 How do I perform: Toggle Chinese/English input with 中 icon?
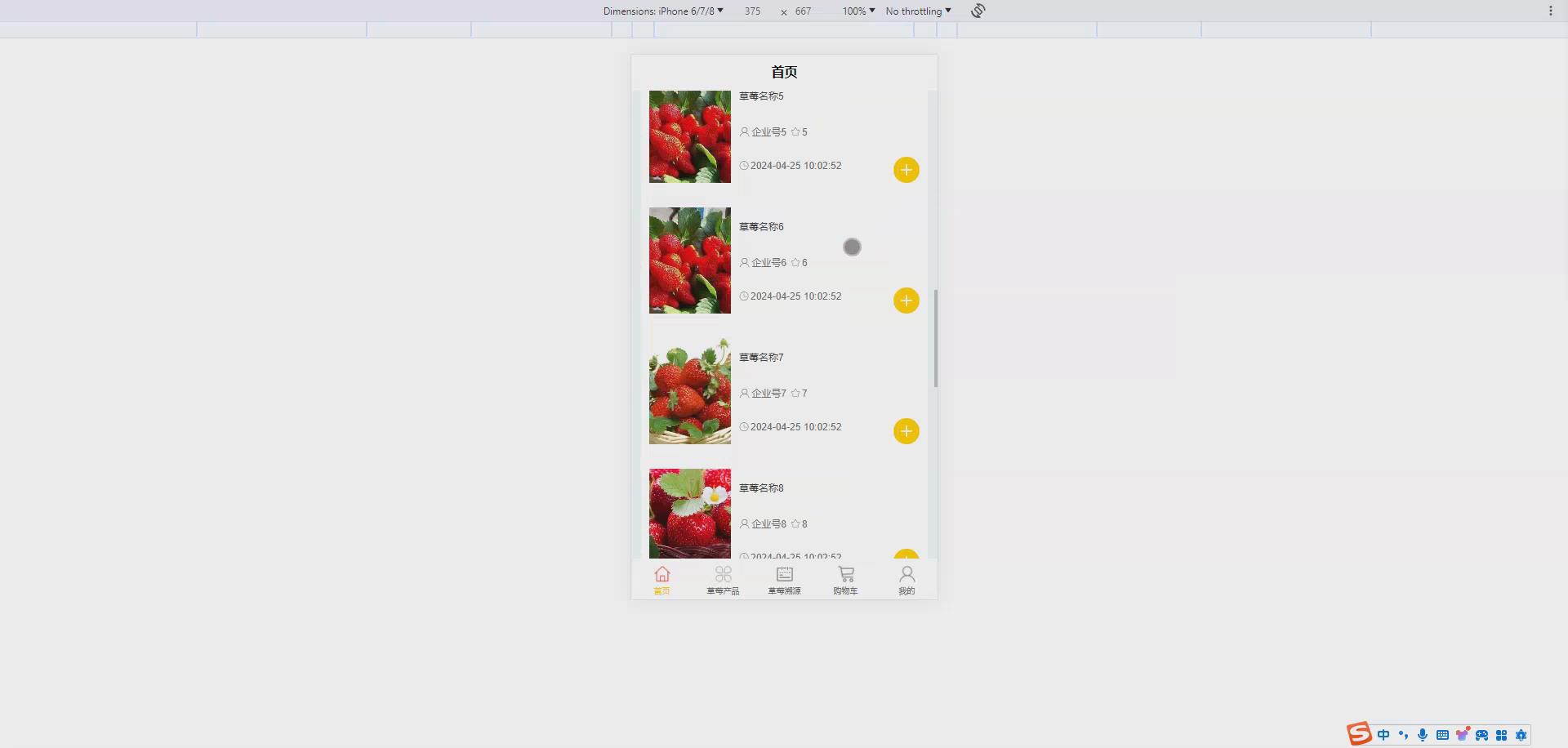(1383, 735)
